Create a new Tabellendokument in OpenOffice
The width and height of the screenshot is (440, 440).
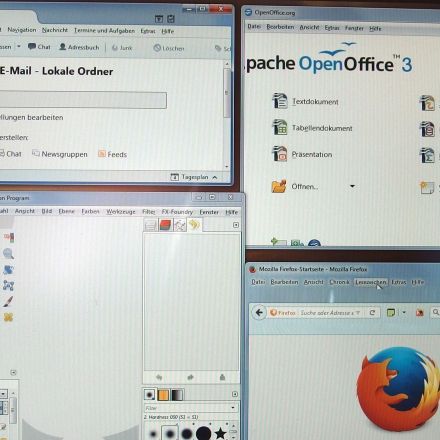coord(312,128)
